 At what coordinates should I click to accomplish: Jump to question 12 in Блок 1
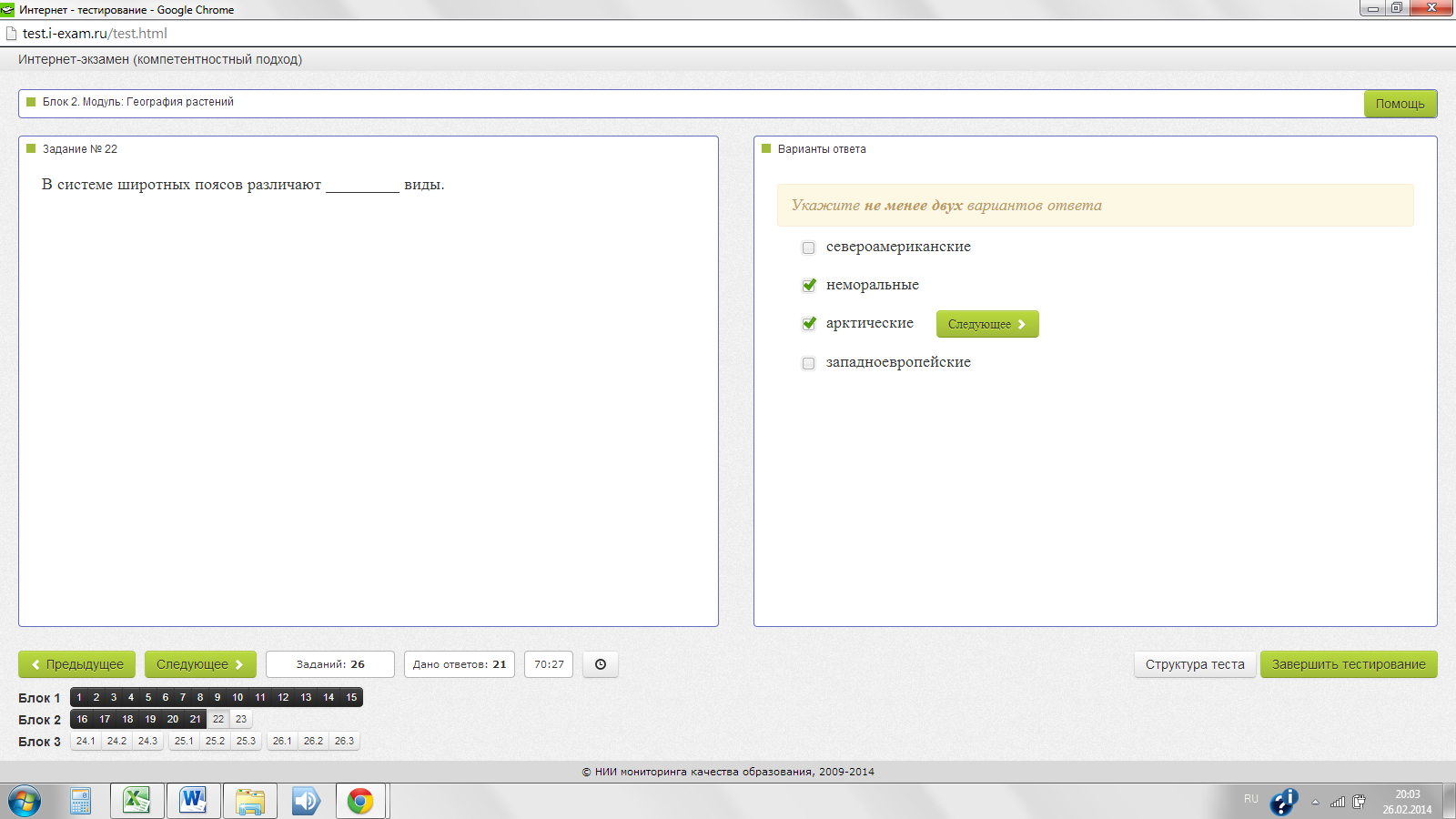(283, 697)
